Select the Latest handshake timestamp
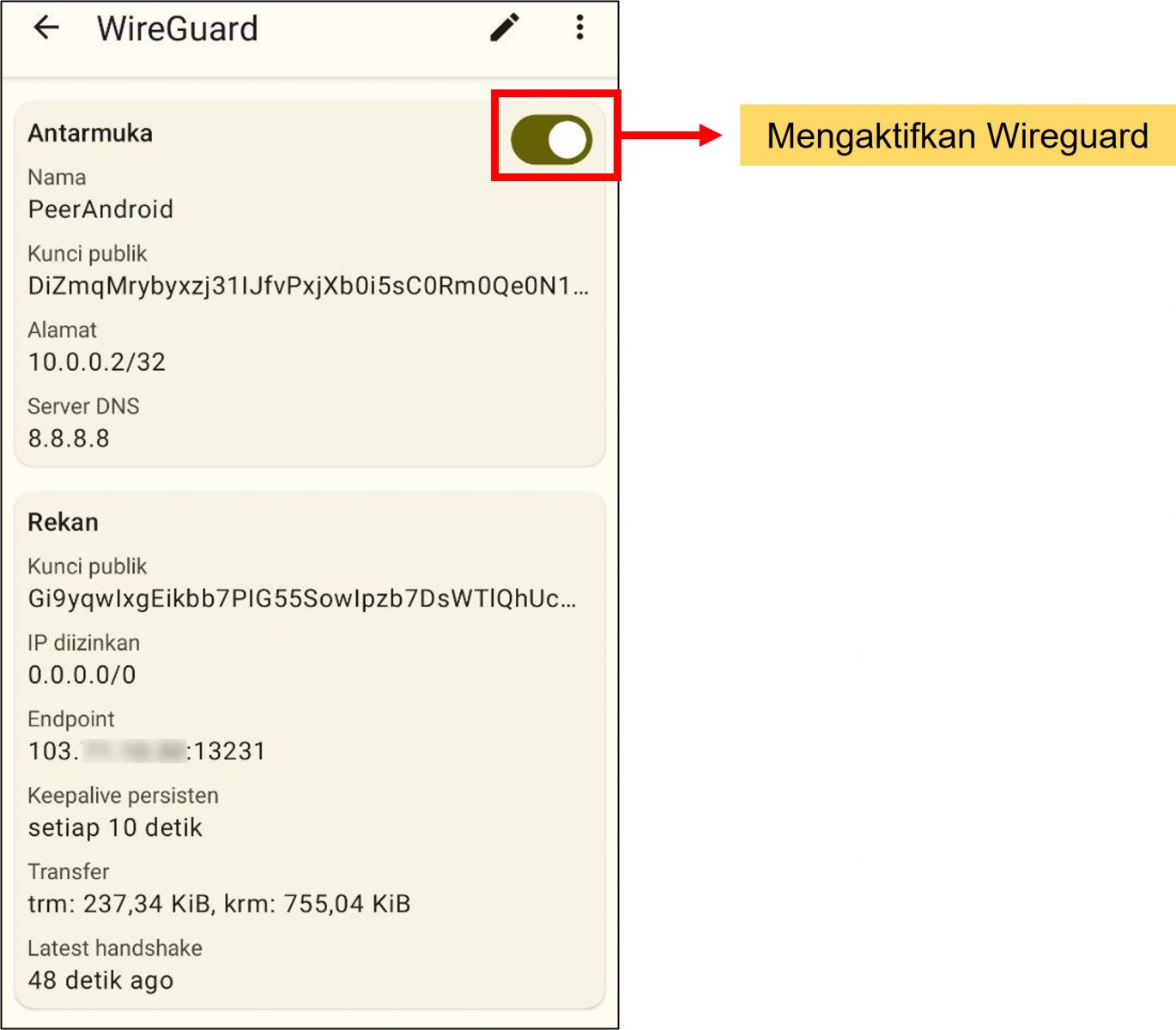 click(x=100, y=979)
